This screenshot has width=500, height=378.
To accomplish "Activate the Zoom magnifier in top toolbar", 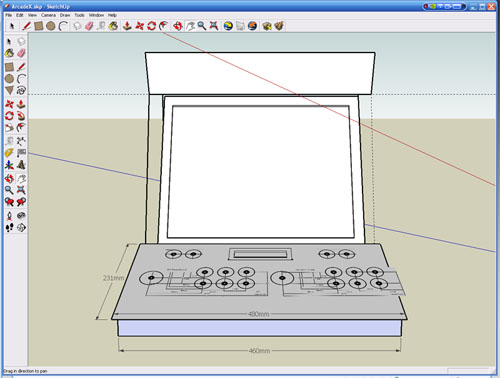I will (202, 26).
